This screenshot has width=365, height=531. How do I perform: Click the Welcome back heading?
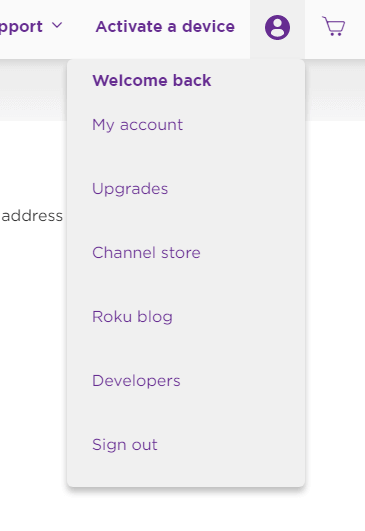(x=152, y=80)
